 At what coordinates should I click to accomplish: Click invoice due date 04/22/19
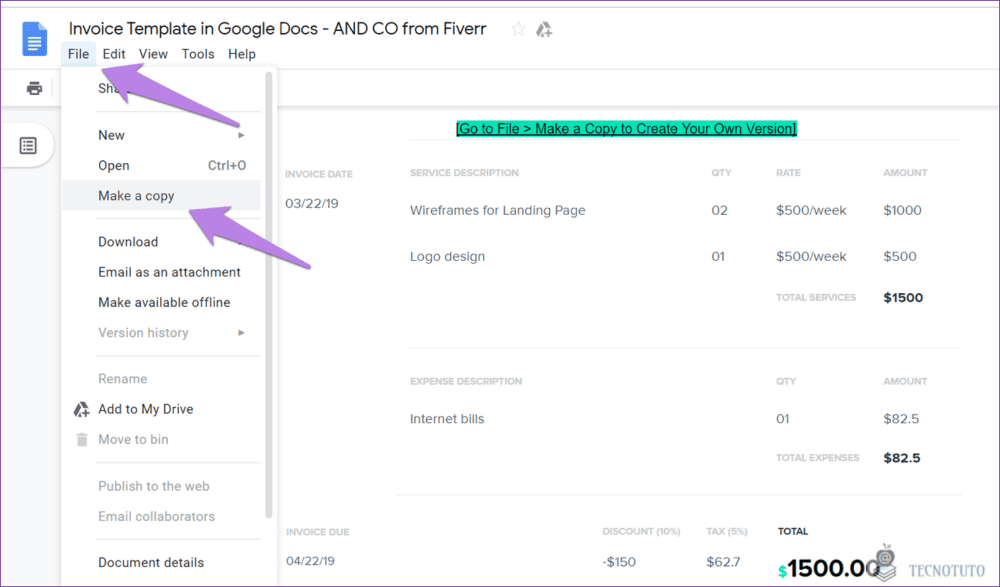coord(311,561)
